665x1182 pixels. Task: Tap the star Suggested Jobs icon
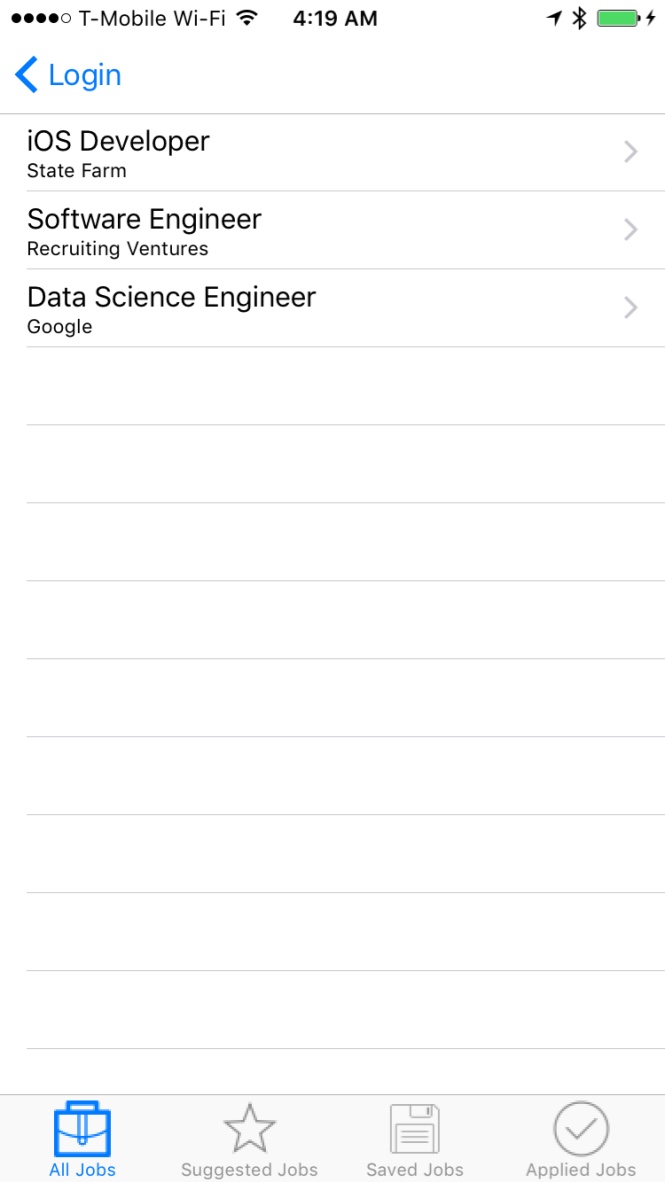[249, 1130]
